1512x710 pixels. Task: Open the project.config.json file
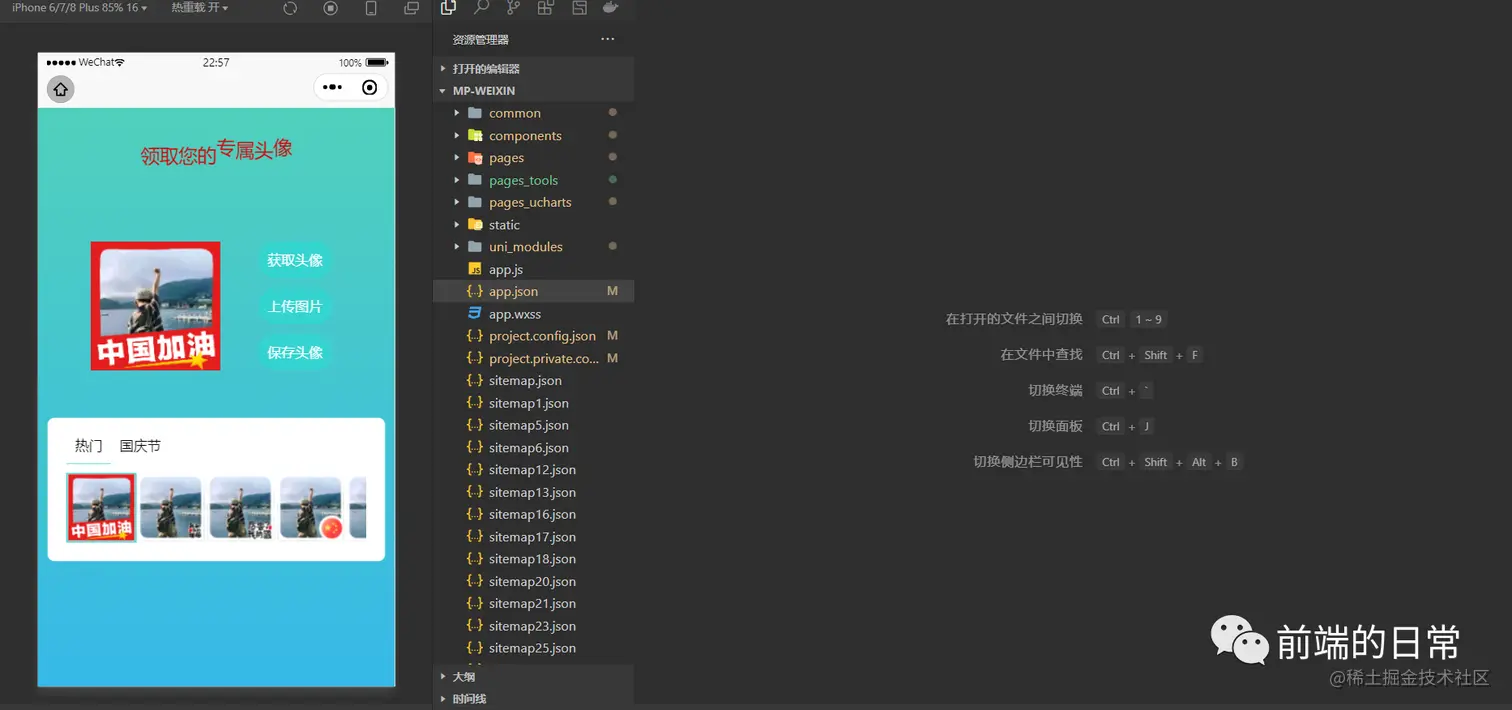click(x=534, y=336)
